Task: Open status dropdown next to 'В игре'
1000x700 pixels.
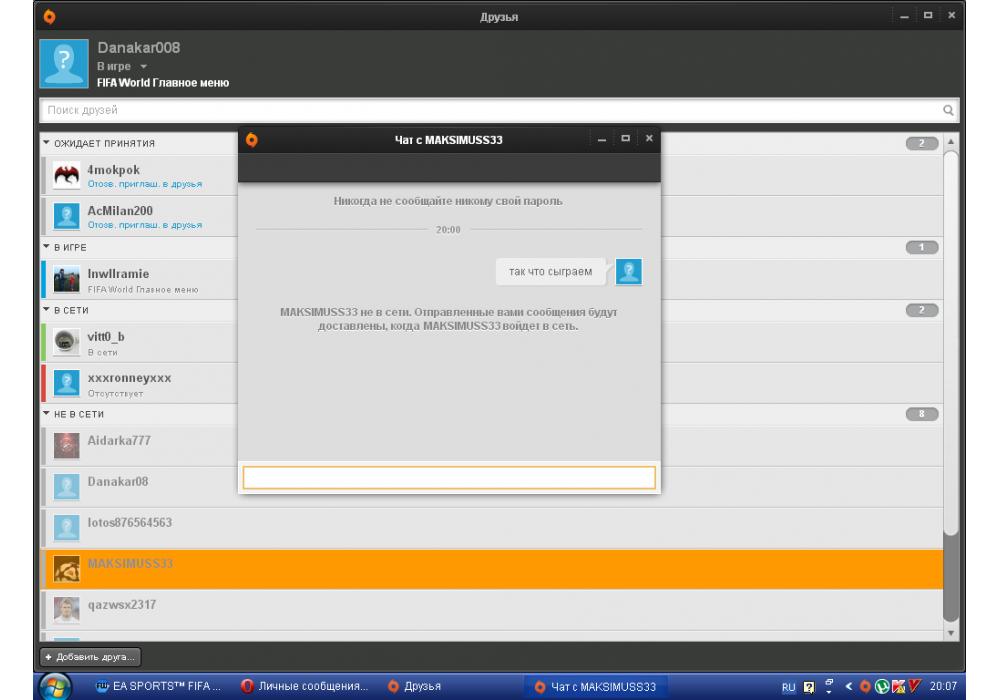Action: [x=143, y=67]
